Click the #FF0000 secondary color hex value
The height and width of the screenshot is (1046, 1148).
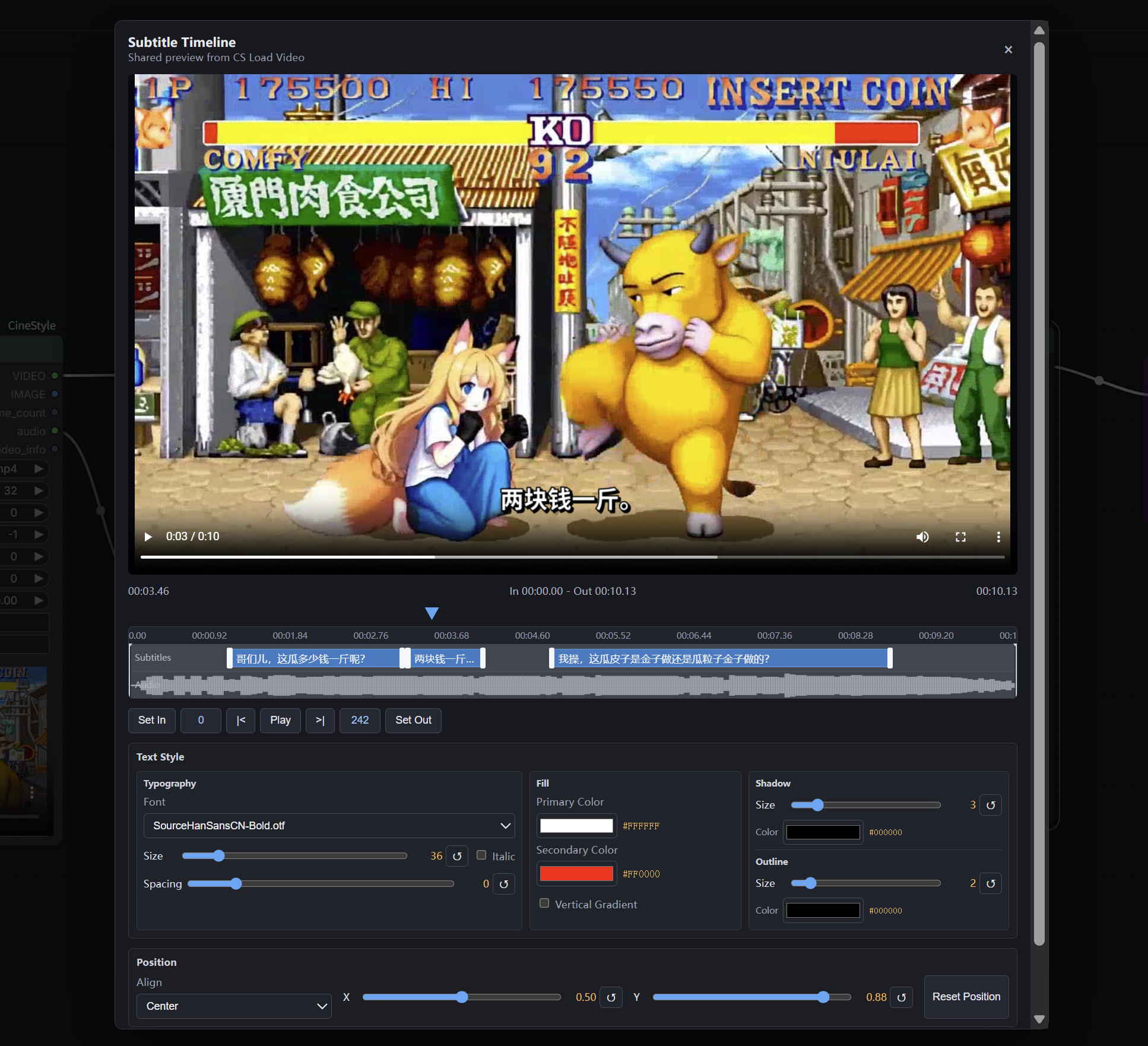coord(641,874)
